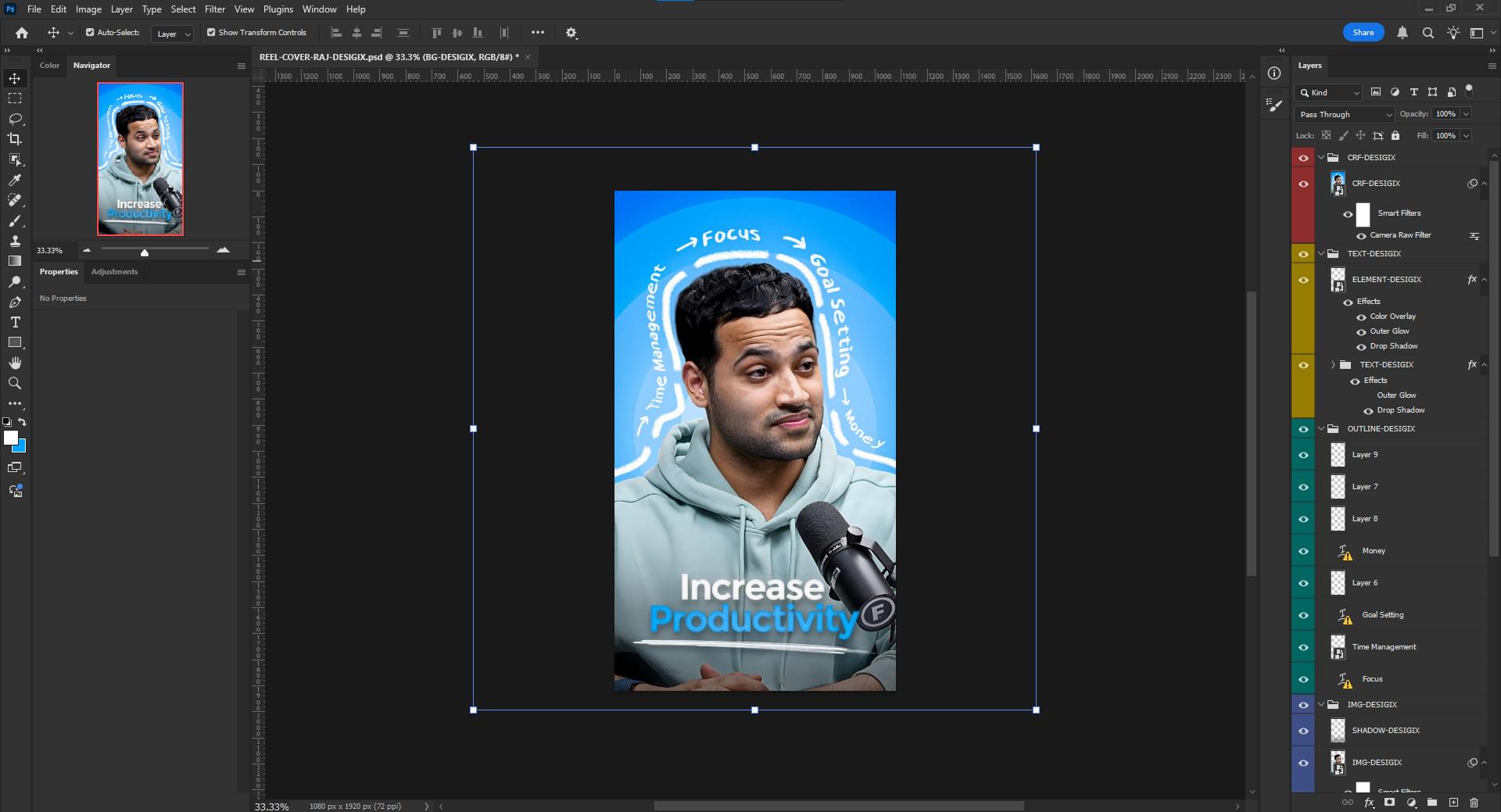
Task: Enable the Auto-Select checkbox
Action: pos(89,33)
